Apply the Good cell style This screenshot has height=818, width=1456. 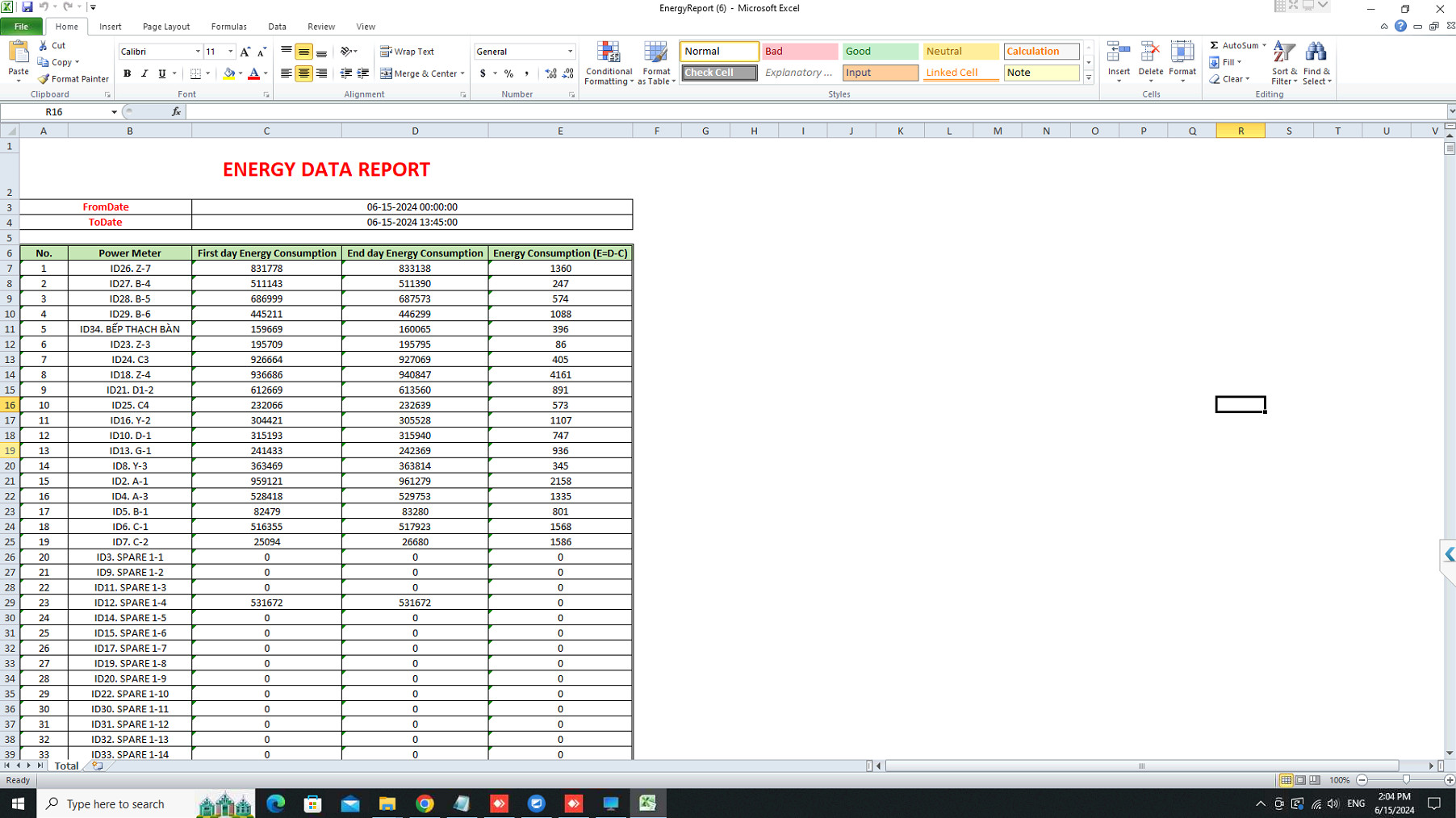point(880,52)
